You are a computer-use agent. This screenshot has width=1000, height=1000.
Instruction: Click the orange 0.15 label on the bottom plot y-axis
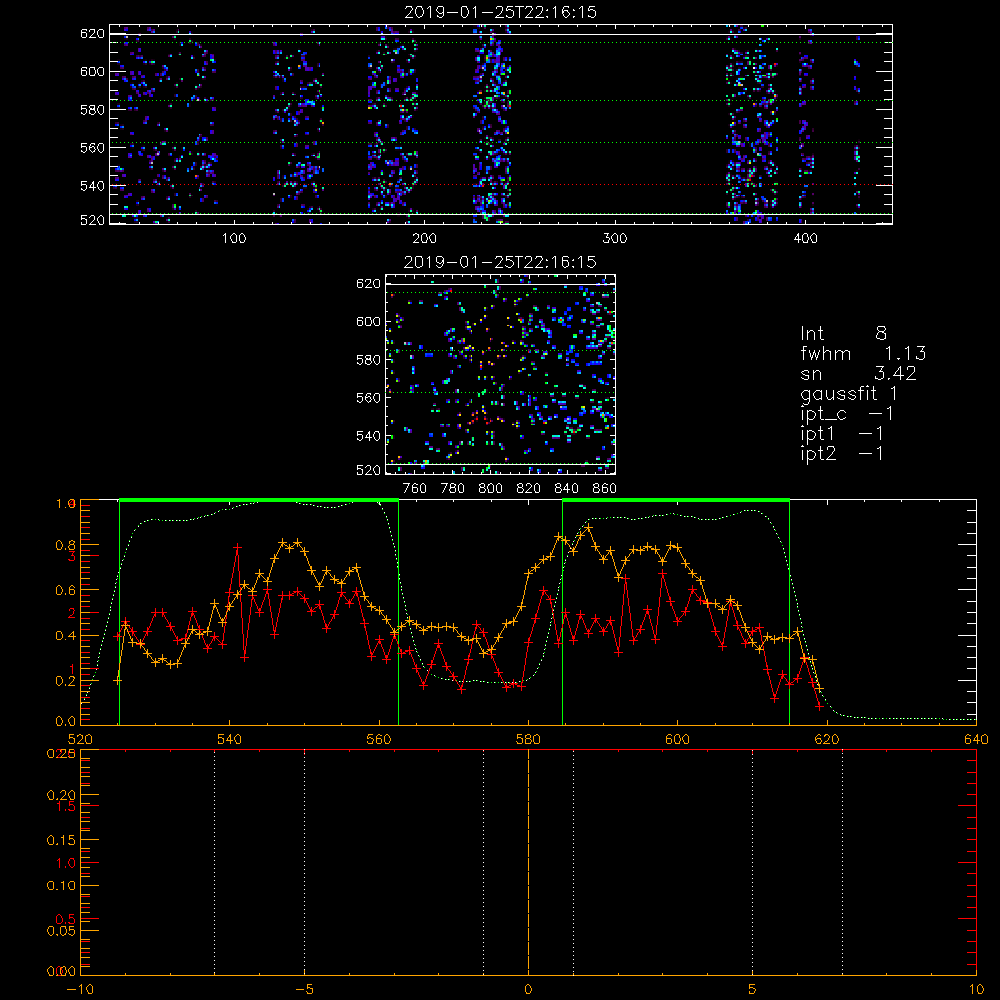tap(61, 841)
